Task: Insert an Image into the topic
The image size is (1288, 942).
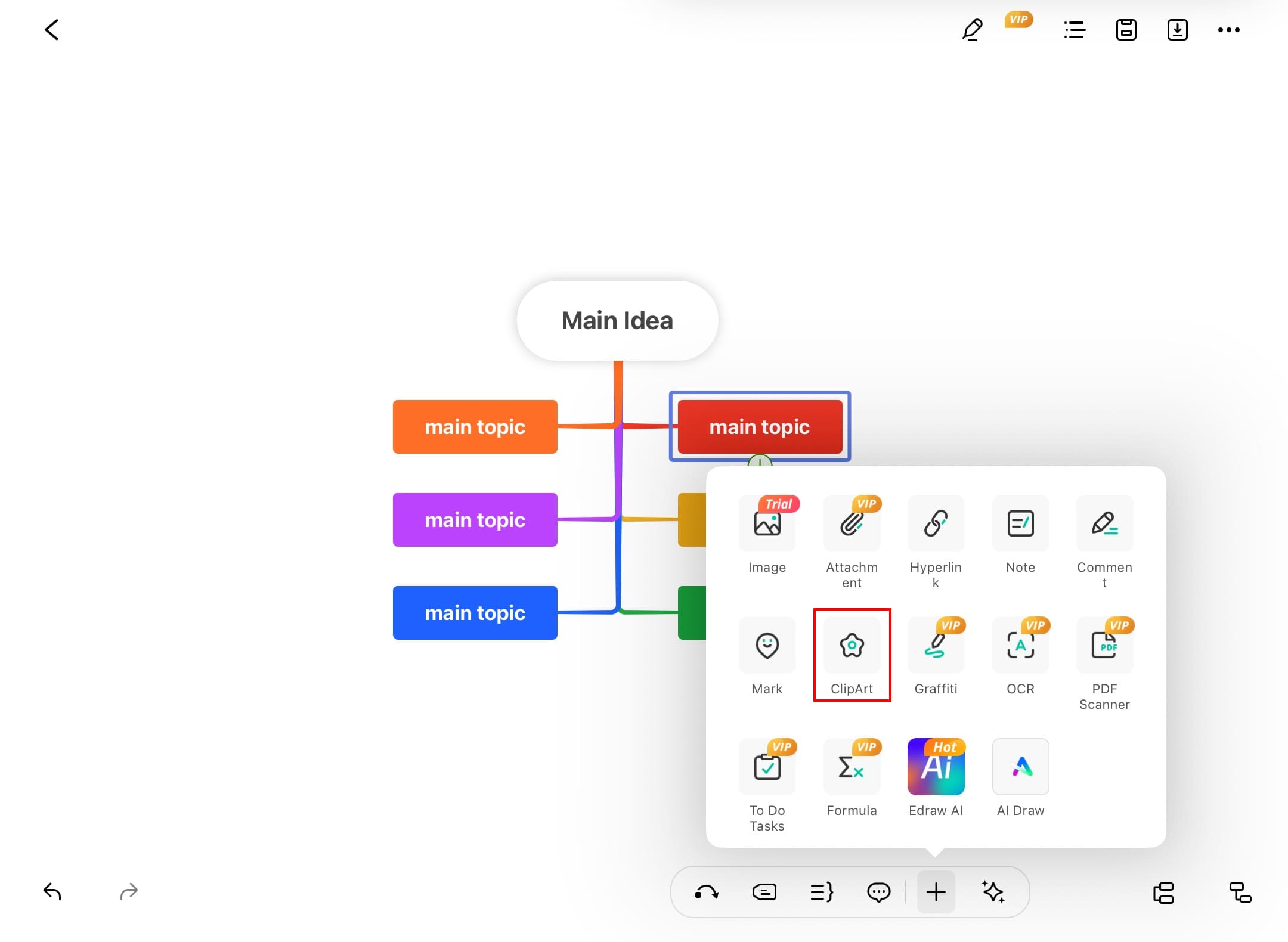Action: tap(767, 524)
